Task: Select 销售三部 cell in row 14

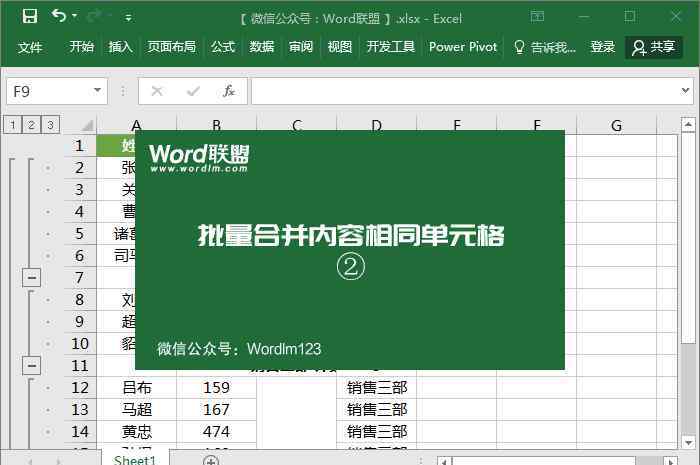Action: [377, 432]
